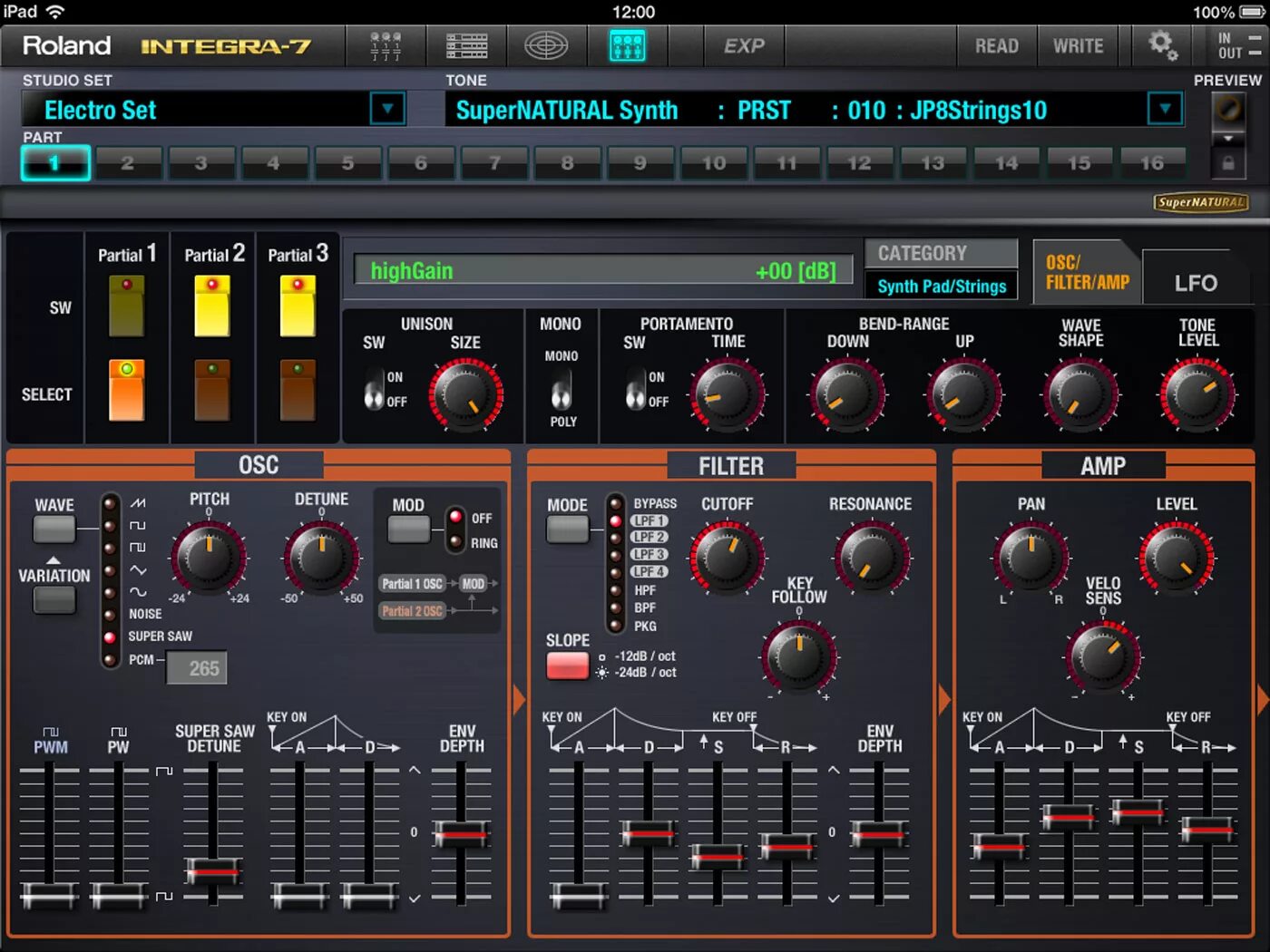Toggle Partial 2 SW switch
This screenshot has height=952, width=1270.
pyautogui.click(x=212, y=306)
